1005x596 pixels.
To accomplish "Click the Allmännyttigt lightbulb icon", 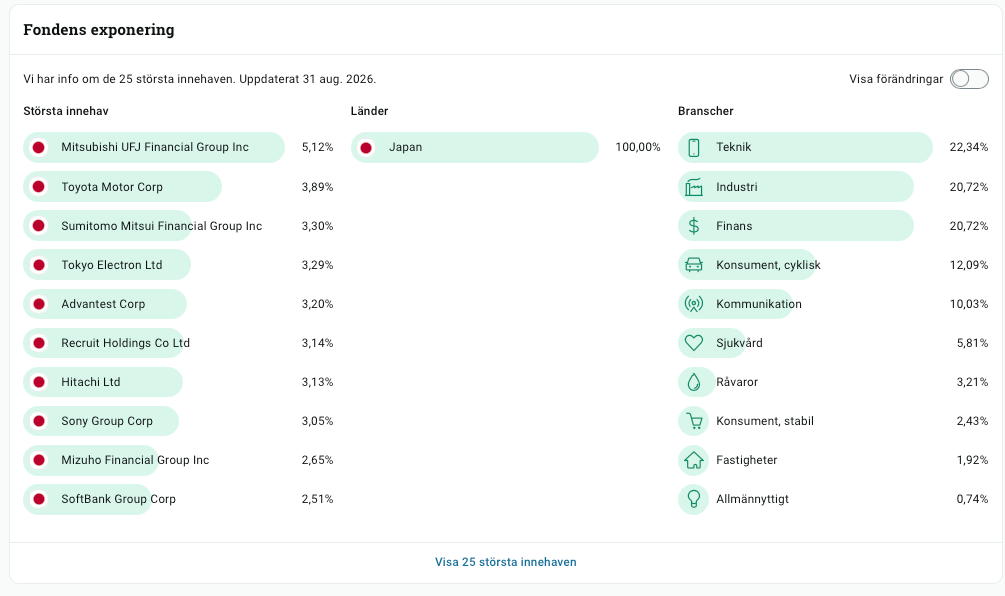I will click(694, 499).
